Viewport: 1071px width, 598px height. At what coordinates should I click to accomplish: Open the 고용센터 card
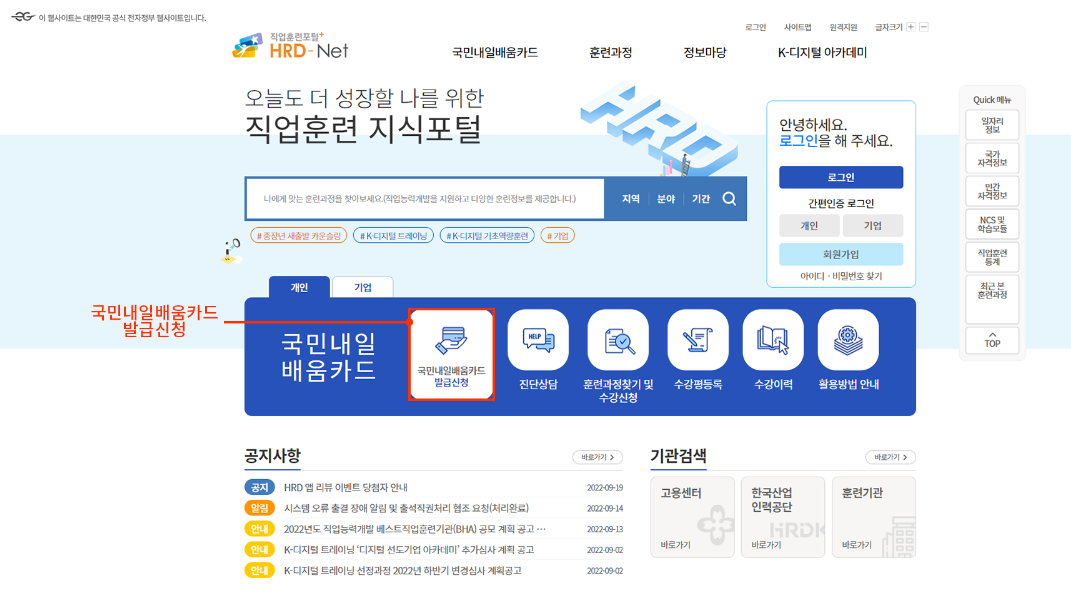692,517
